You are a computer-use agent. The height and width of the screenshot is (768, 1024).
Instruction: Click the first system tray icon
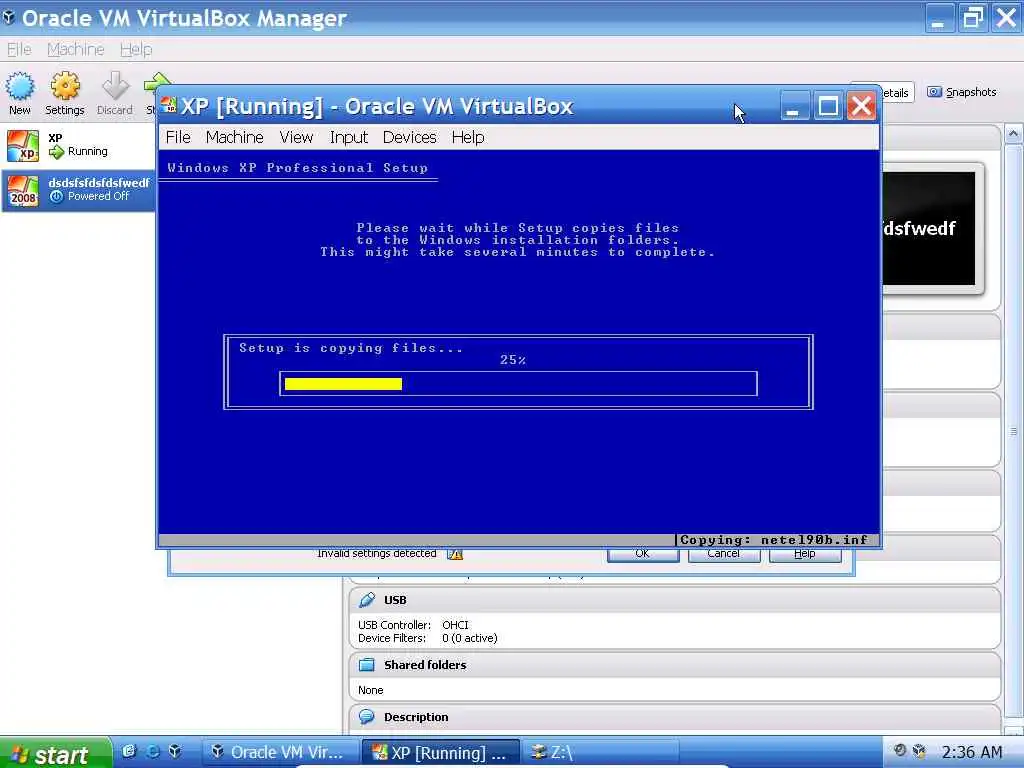(x=899, y=750)
